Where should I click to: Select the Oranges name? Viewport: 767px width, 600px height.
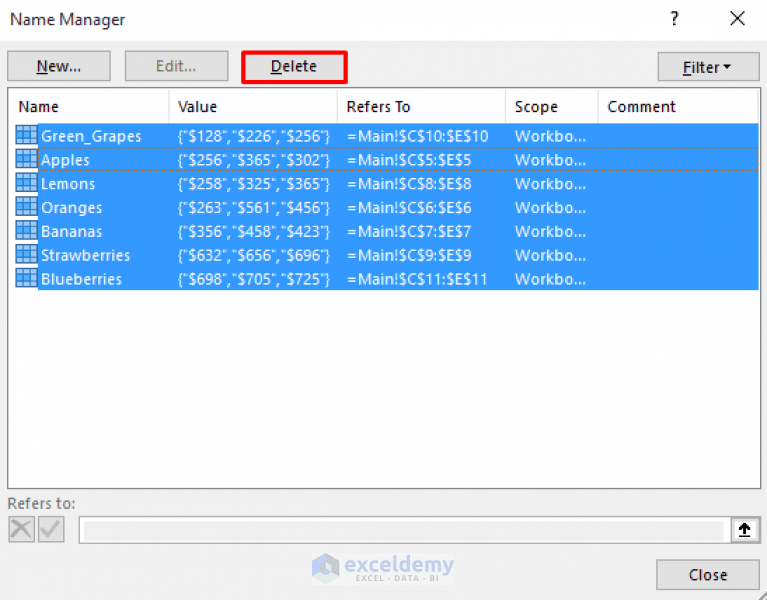click(x=71, y=208)
